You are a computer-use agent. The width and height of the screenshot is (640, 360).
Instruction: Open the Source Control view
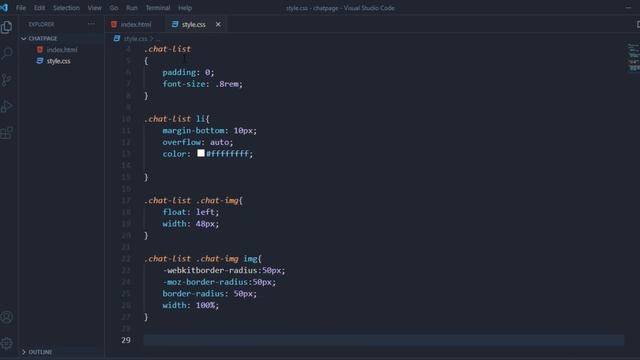pyautogui.click(x=7, y=80)
